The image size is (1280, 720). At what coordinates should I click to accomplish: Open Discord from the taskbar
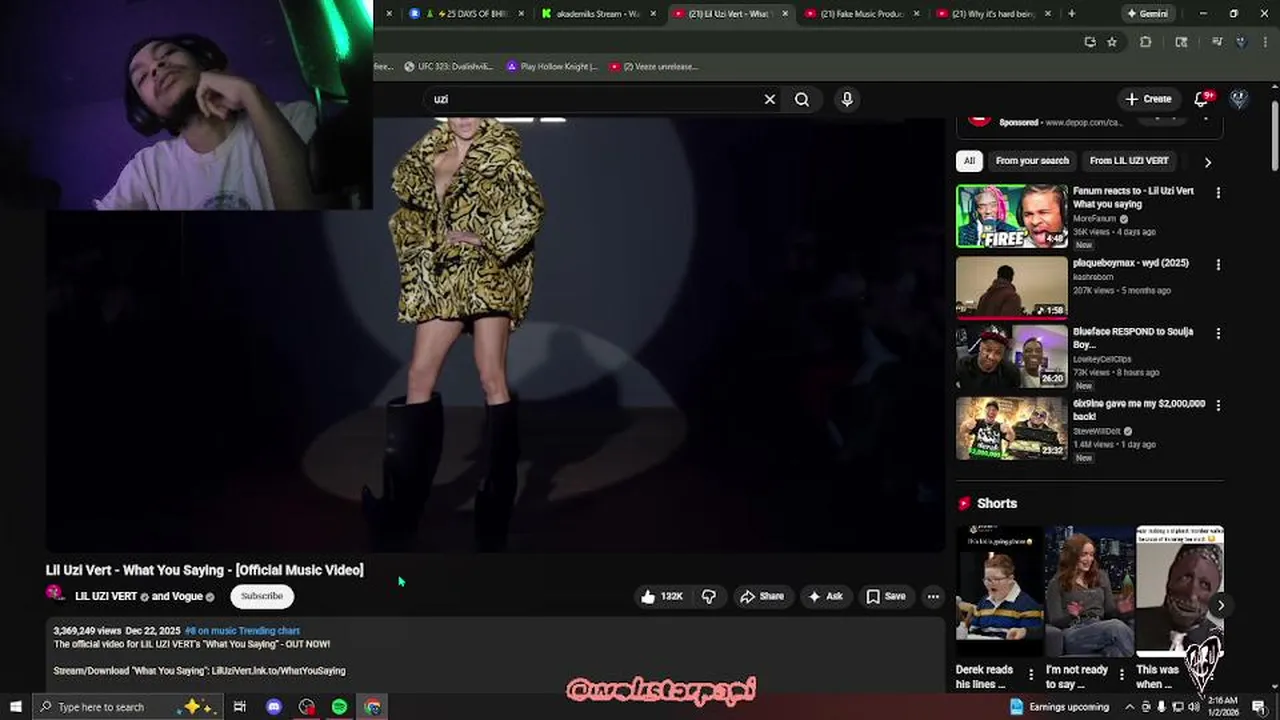click(274, 707)
